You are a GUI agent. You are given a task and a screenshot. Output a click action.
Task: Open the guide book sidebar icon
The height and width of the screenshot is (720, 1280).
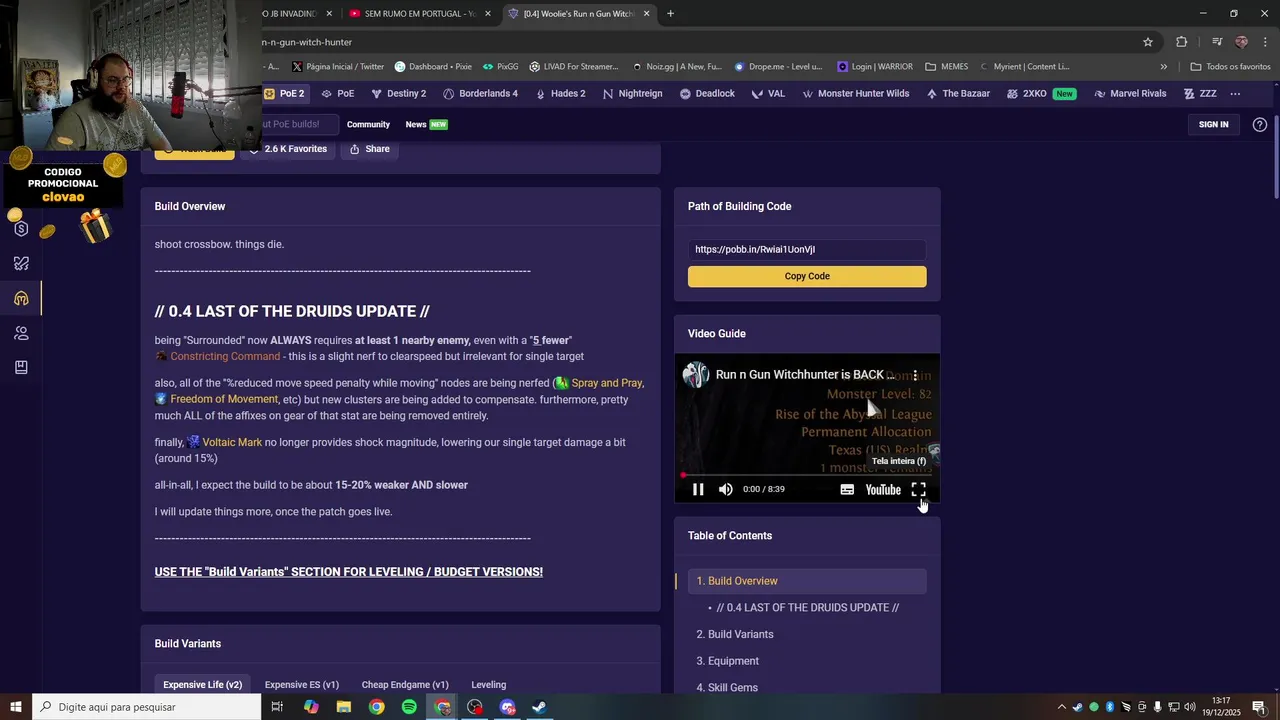pos(21,367)
